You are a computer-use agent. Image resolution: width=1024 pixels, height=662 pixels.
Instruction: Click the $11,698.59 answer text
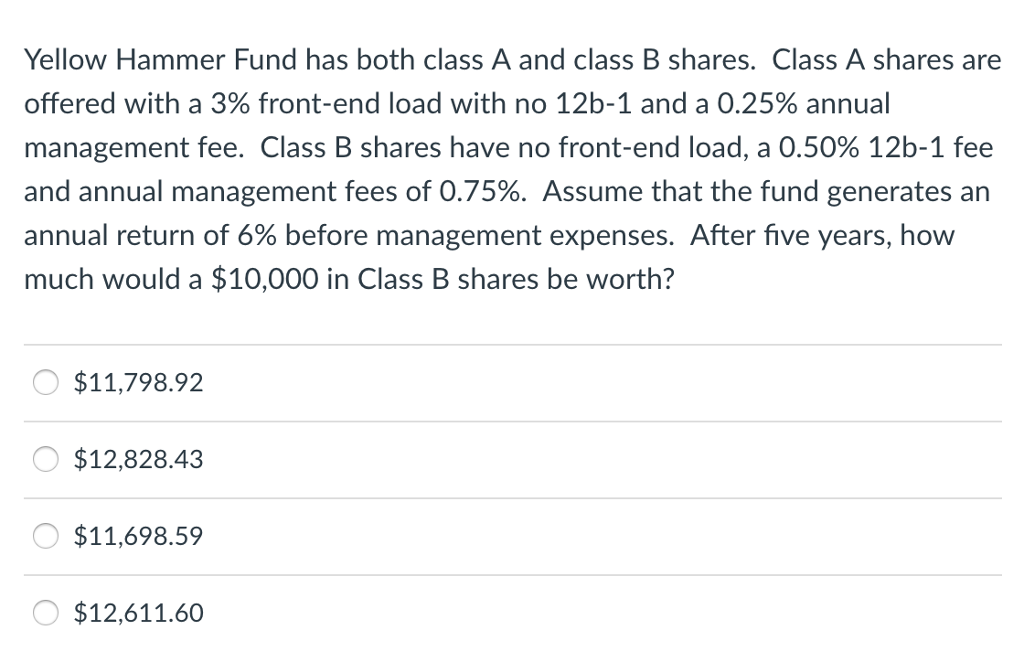tap(138, 536)
